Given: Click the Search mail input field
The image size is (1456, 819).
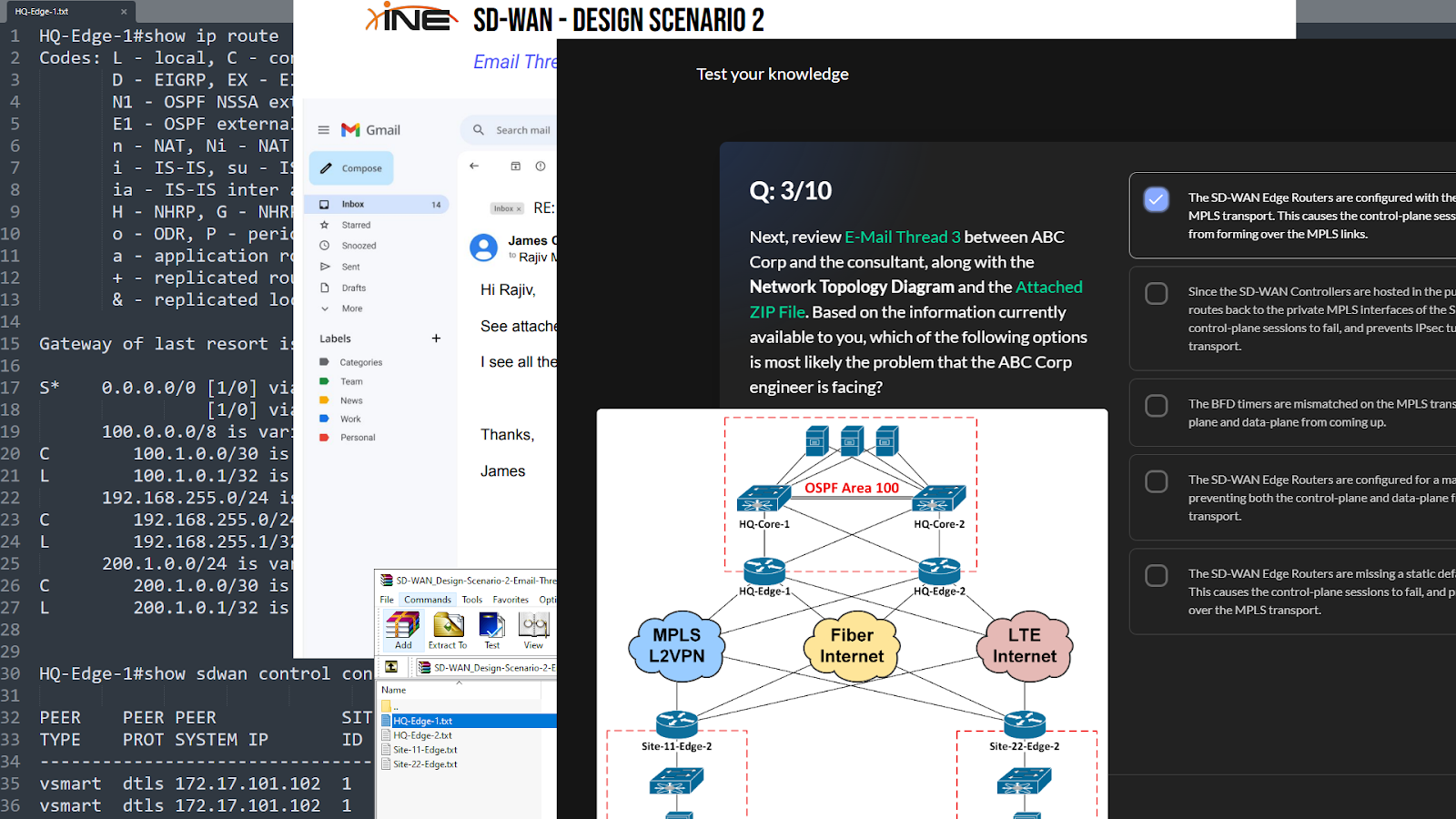Looking at the screenshot, I should [522, 130].
